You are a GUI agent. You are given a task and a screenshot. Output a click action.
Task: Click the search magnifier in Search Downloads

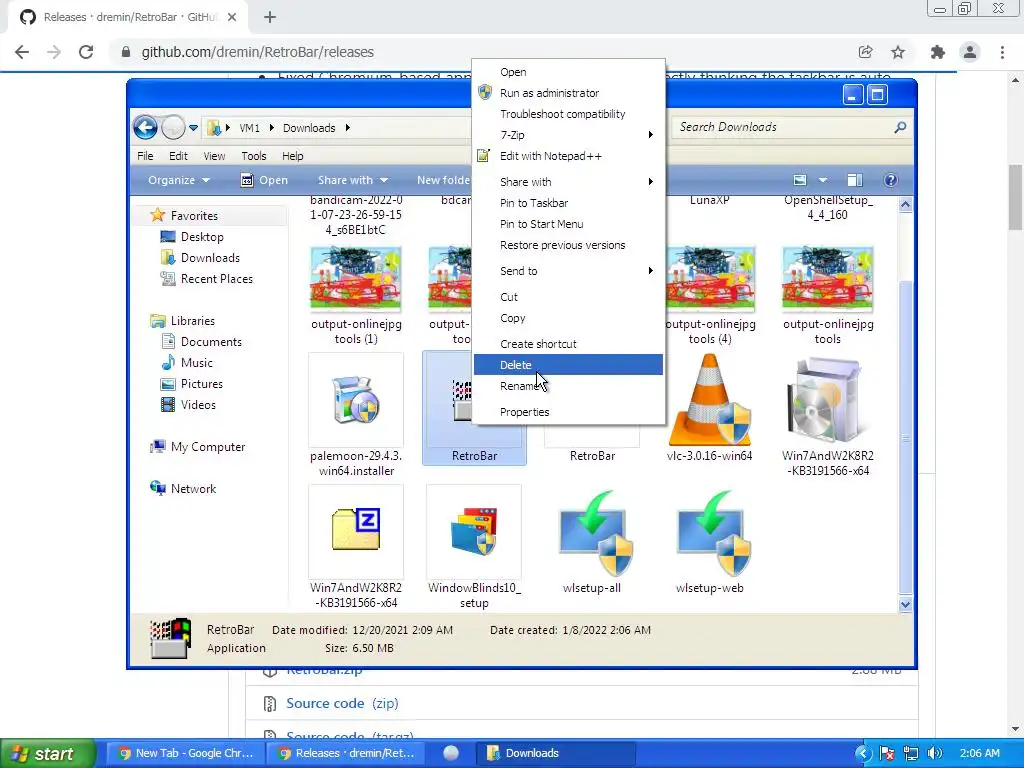900,127
